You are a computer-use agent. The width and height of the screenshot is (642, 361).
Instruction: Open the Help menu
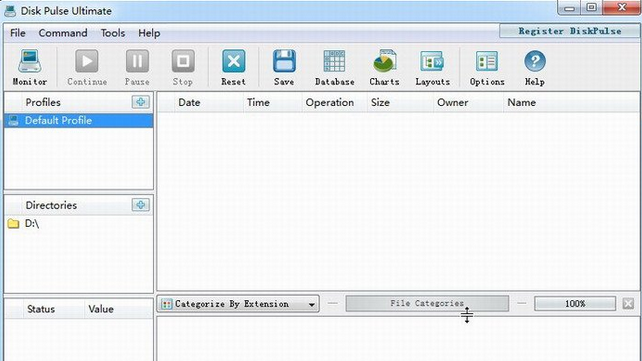click(x=149, y=33)
